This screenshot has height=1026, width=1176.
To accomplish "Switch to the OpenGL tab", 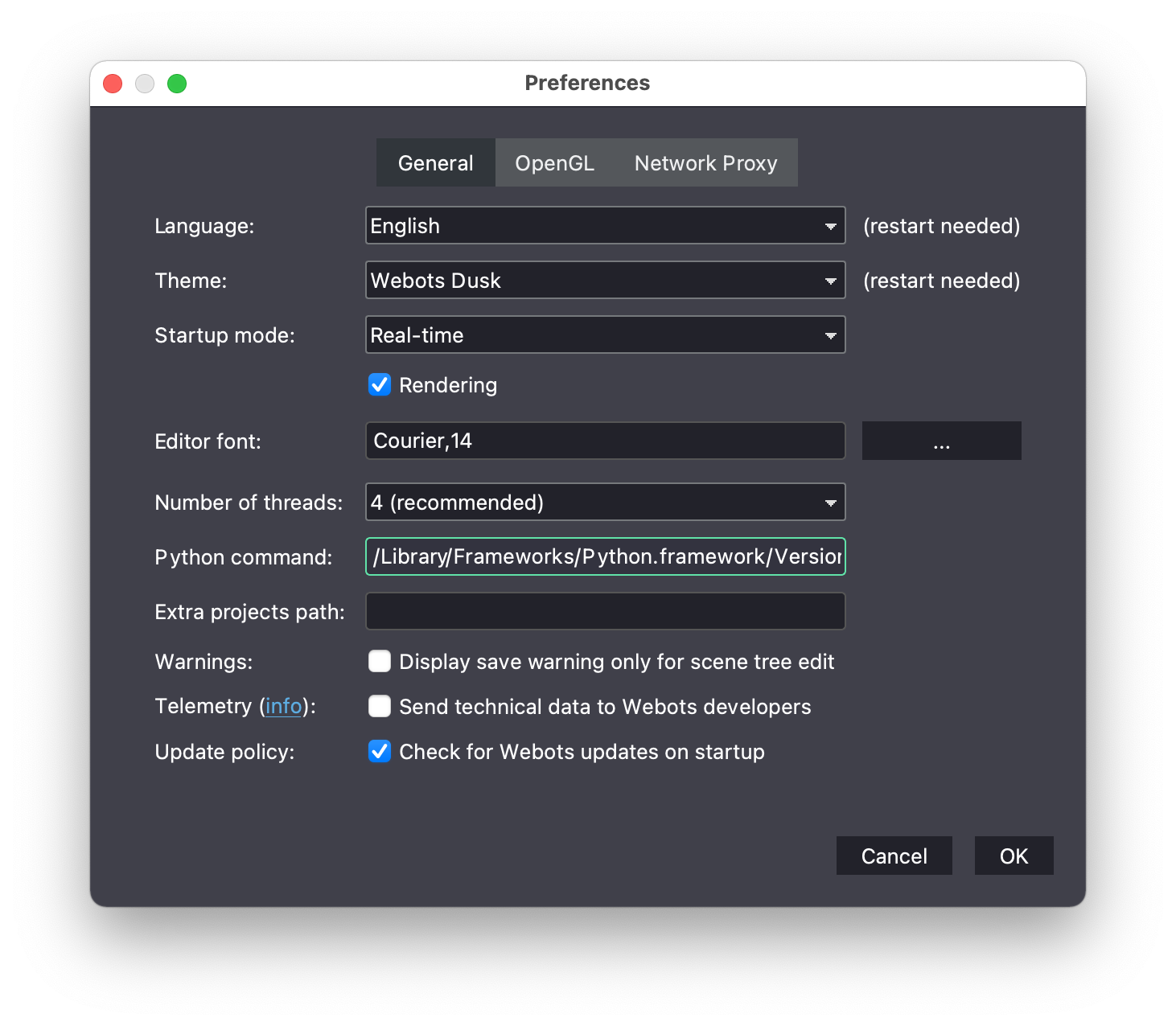I will coord(554,163).
